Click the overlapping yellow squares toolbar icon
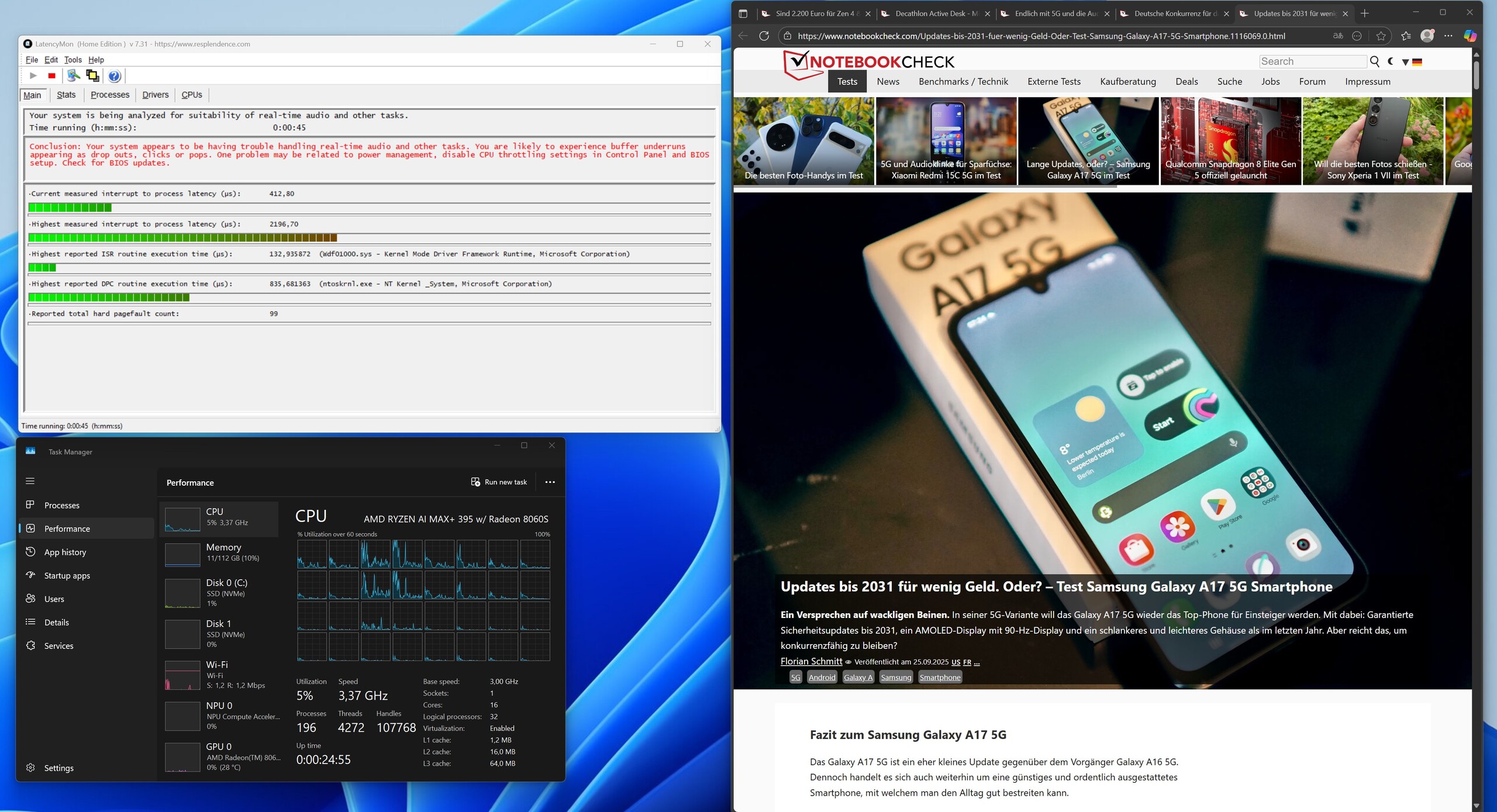 coord(92,75)
